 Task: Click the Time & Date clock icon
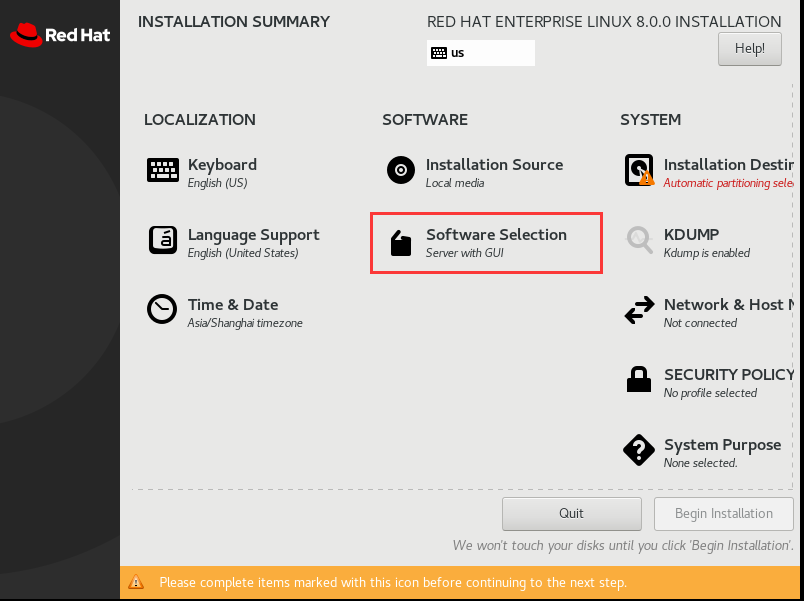(x=162, y=309)
